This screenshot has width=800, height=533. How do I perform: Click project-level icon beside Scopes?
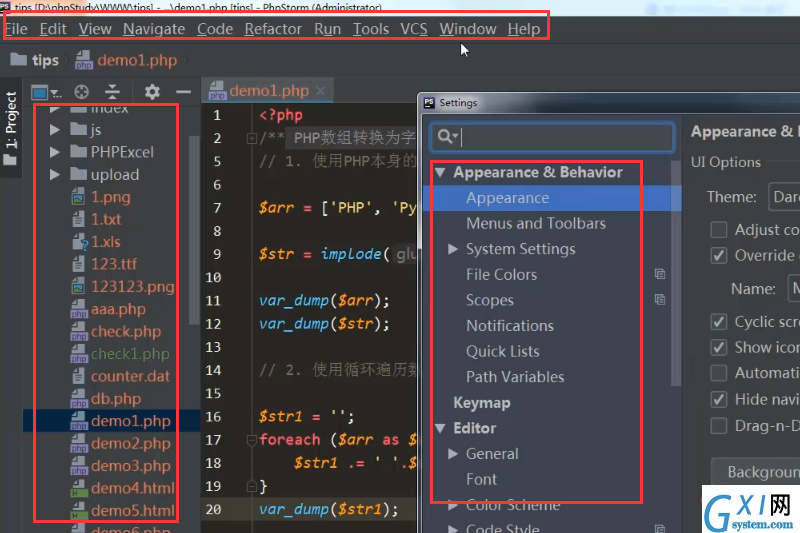pos(660,299)
